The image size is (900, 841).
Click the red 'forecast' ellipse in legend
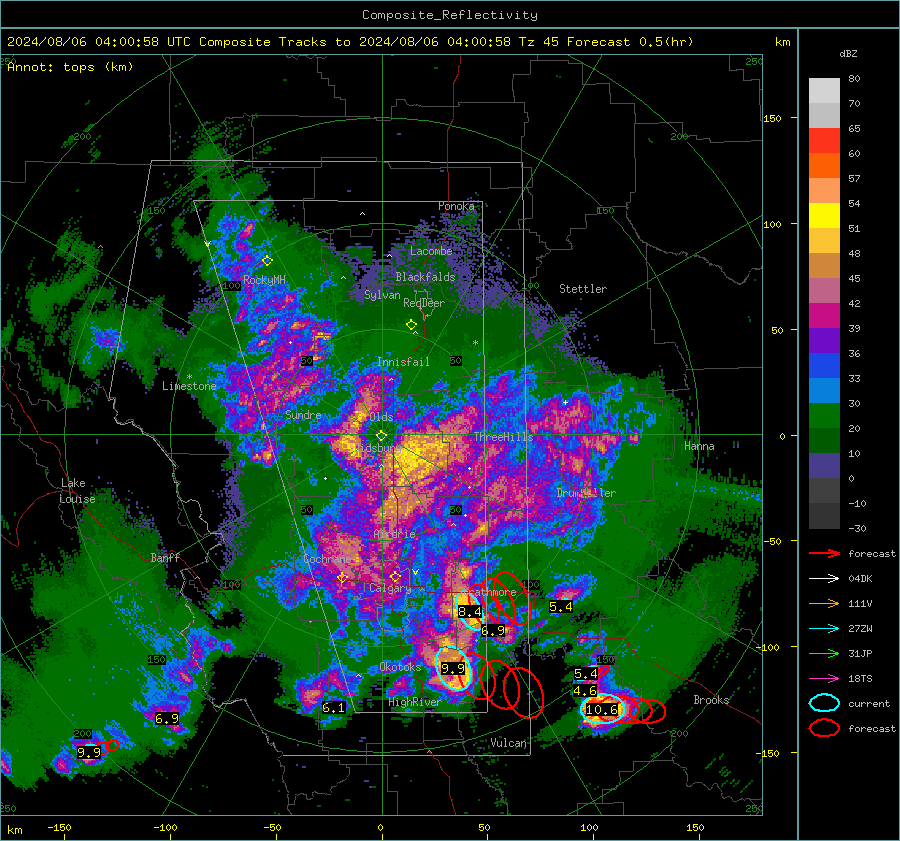click(824, 728)
